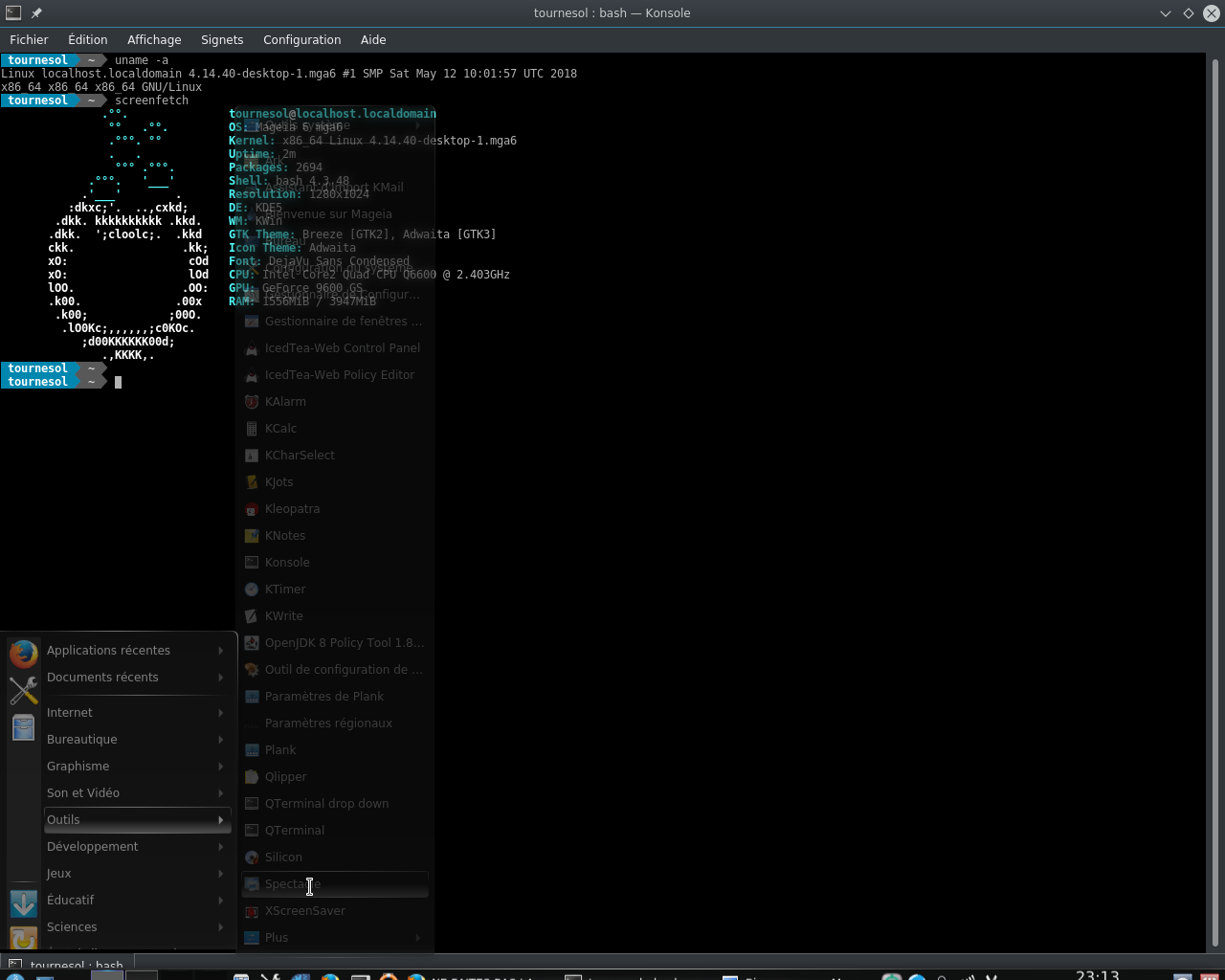Click the IcedTea-Web Control Panel icon
Viewport: 1225px width, 980px height.
(x=252, y=348)
